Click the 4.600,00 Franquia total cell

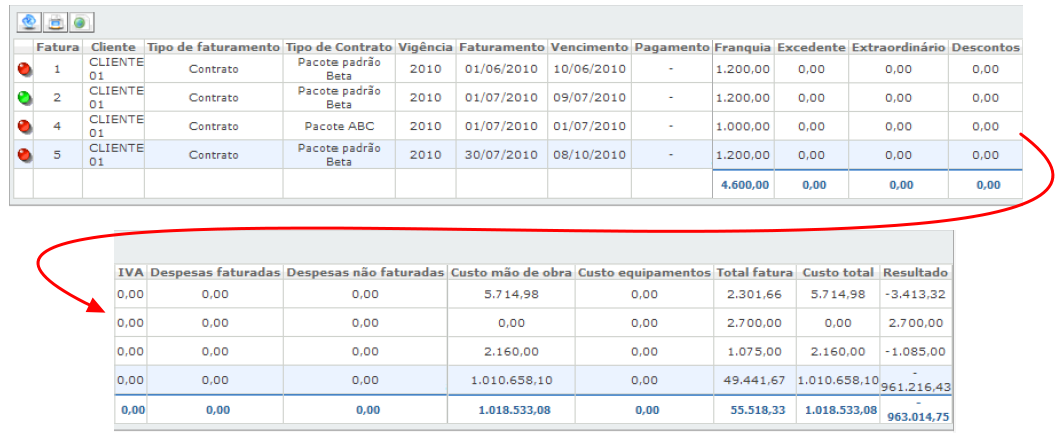pos(742,184)
